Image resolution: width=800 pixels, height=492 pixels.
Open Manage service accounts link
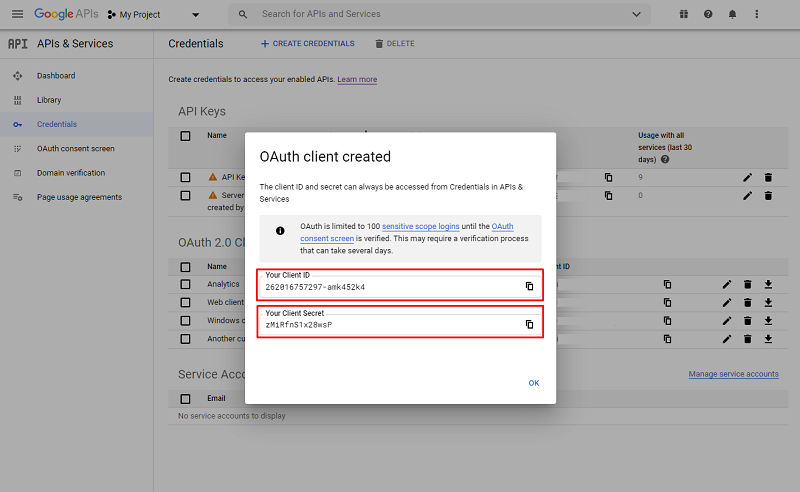733,374
